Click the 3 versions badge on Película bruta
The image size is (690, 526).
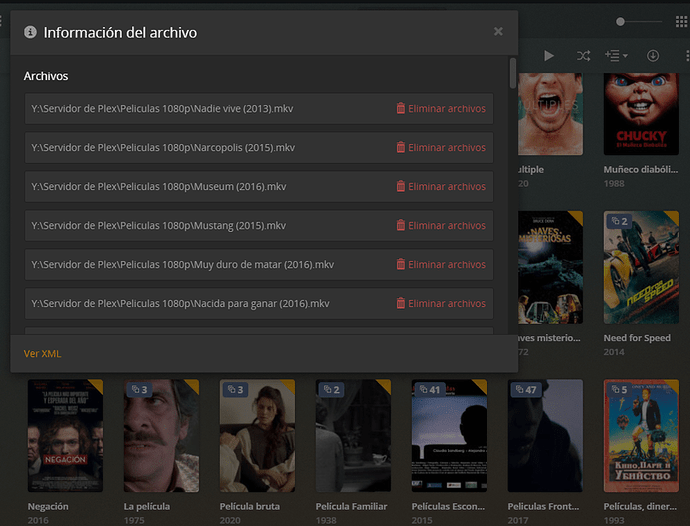click(x=235, y=390)
